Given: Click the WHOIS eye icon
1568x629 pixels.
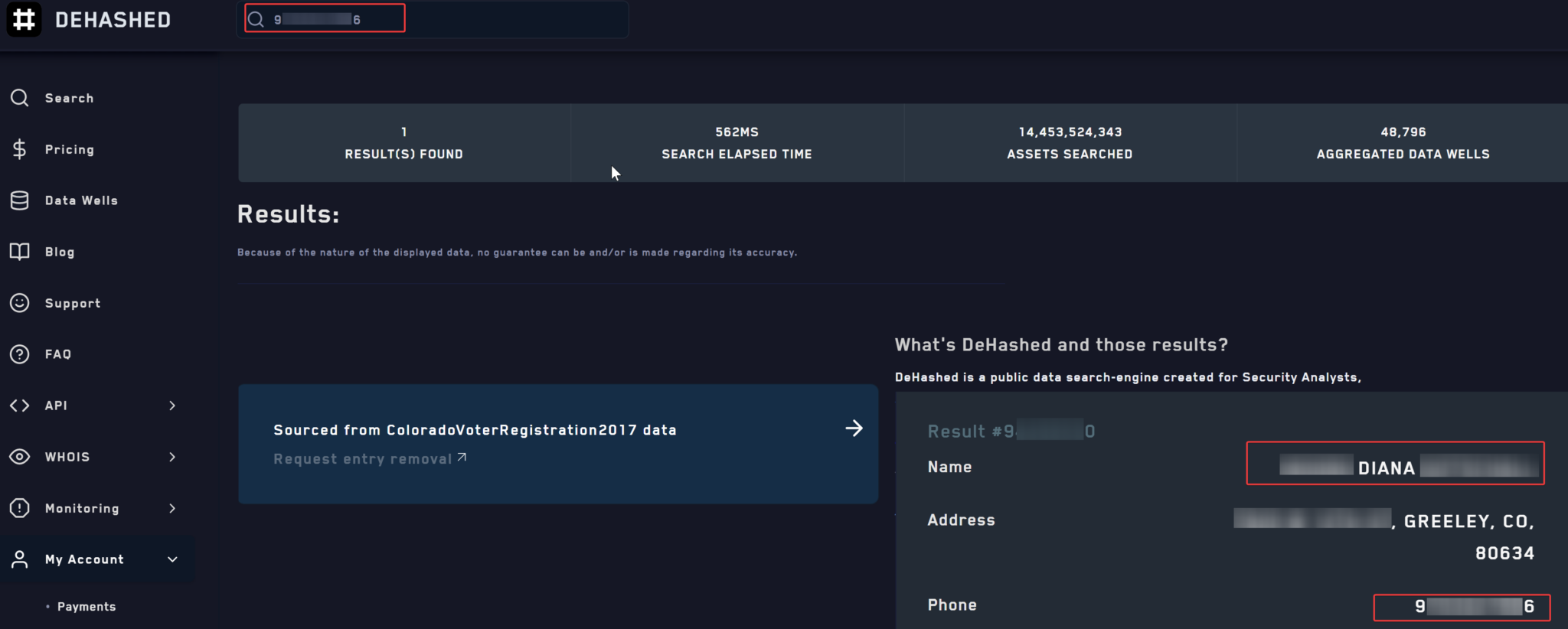Looking at the screenshot, I should 20,457.
